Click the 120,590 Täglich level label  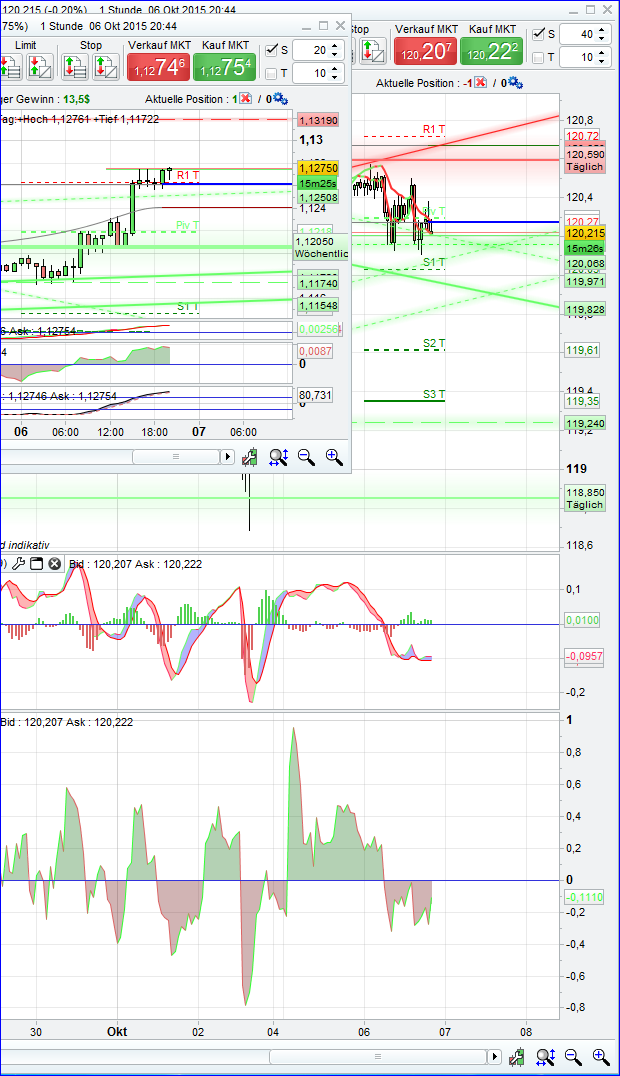585,161
